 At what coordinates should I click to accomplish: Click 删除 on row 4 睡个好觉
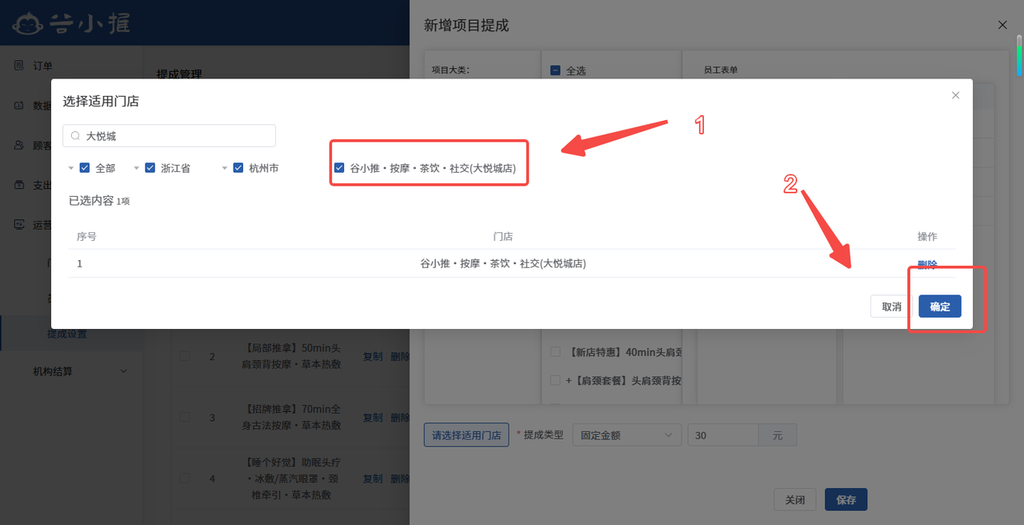400,479
